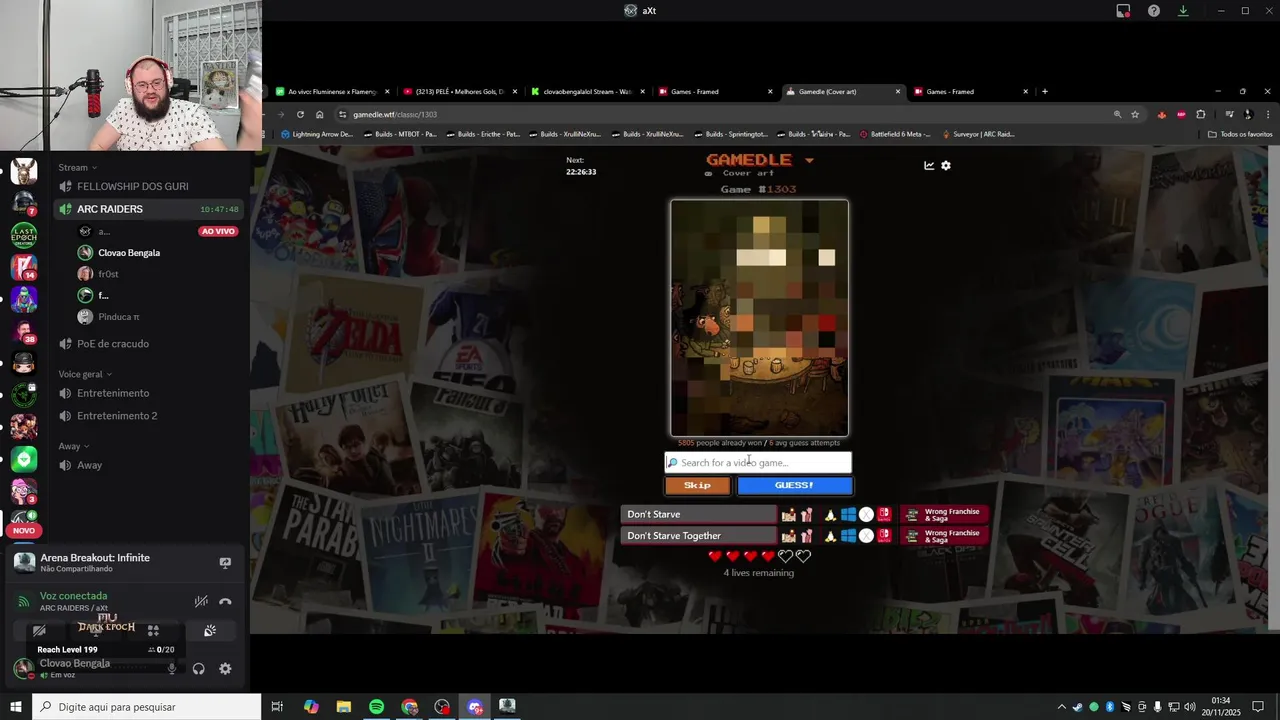Share Arena Breakout: Infinite screen icon
Viewport: 1280px width, 720px height.
coord(225,563)
